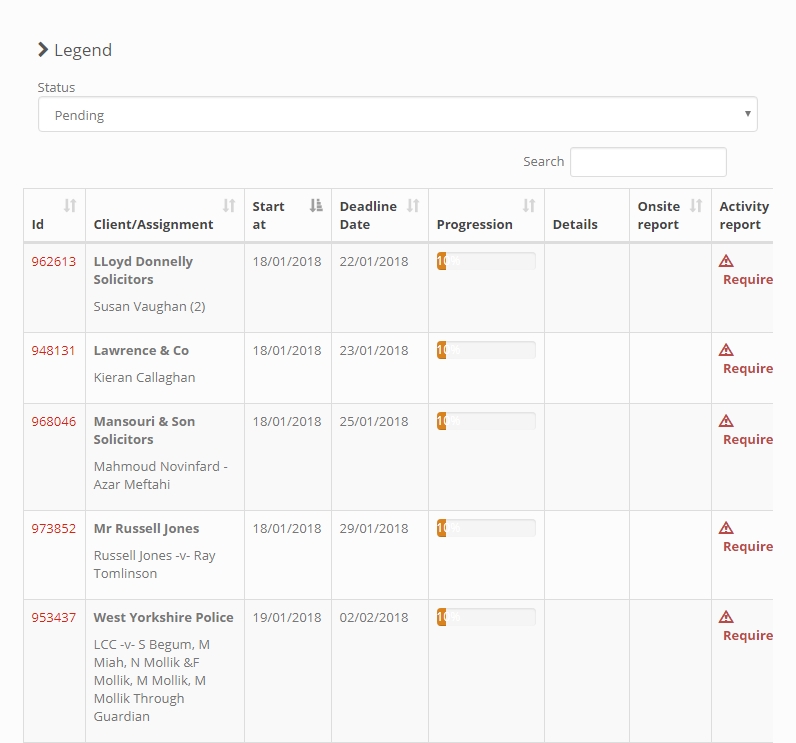Open assignment ID 962613 link
796x743 pixels.
pos(53,261)
